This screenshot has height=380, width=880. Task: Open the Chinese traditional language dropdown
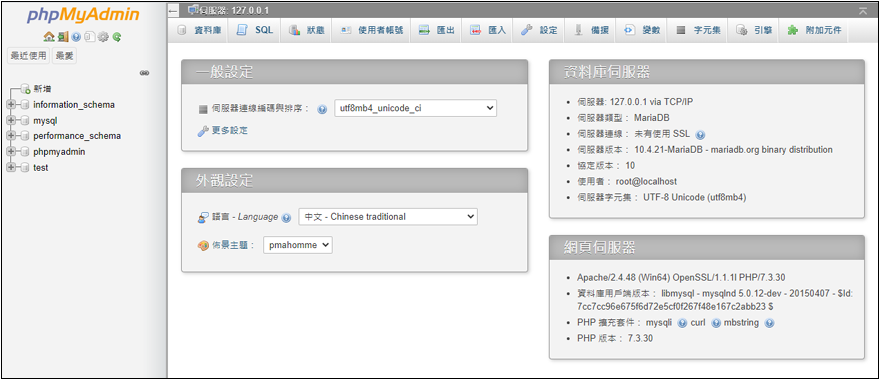click(388, 217)
